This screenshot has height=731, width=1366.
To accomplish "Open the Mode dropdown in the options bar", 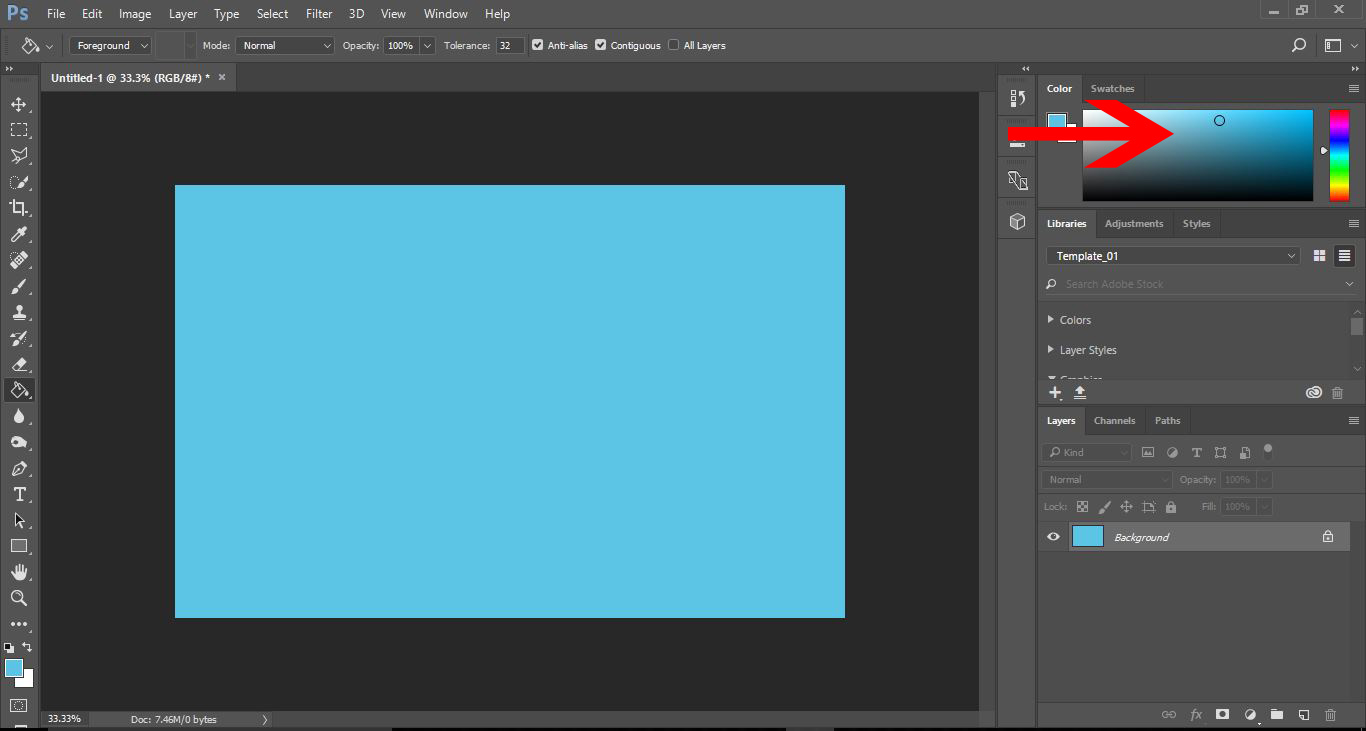I will click(x=285, y=45).
